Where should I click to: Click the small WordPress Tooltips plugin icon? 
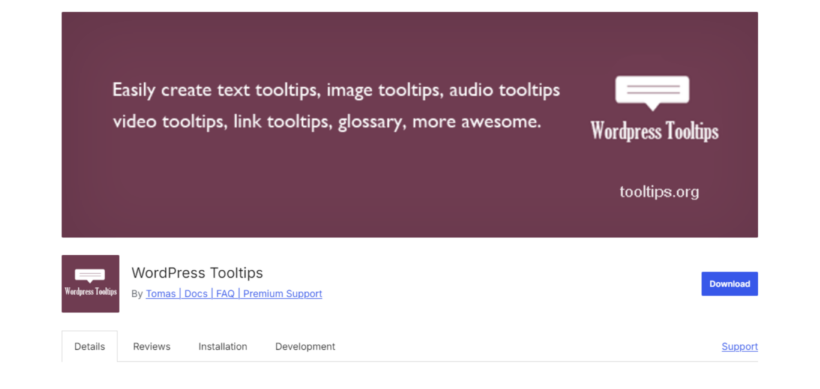pyautogui.click(x=90, y=284)
